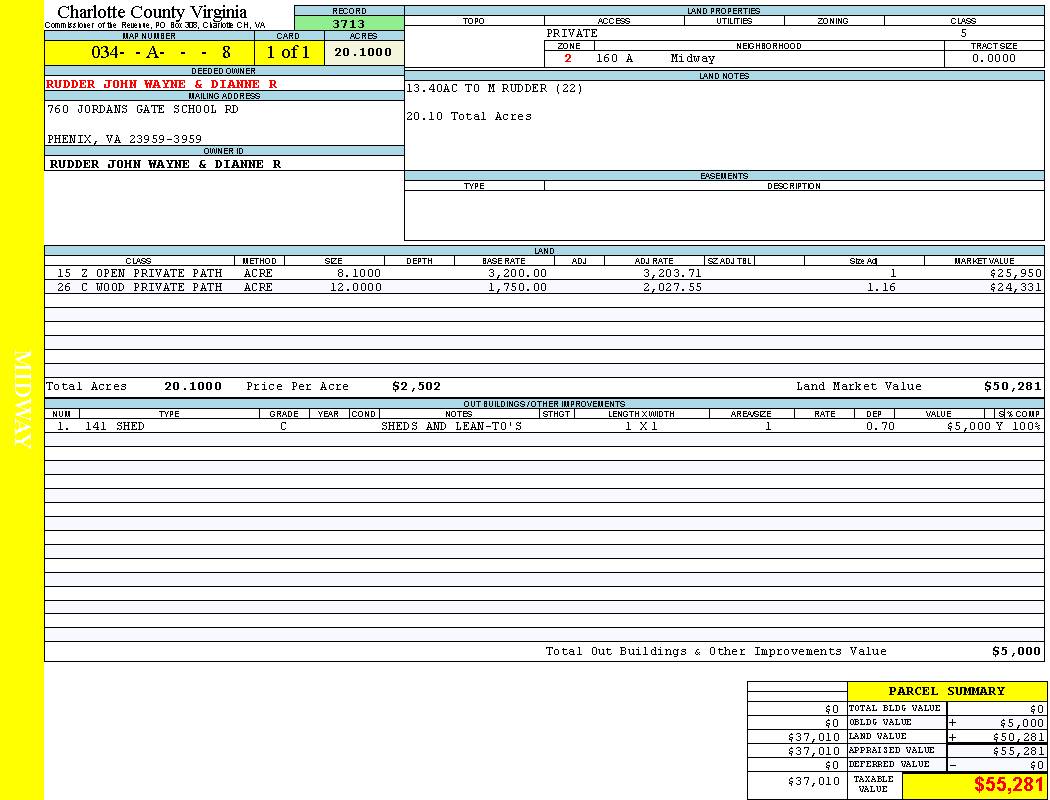This screenshot has width=1050, height=800.
Task: Select the map number 034-A-8 field
Action: pyautogui.click(x=149, y=53)
